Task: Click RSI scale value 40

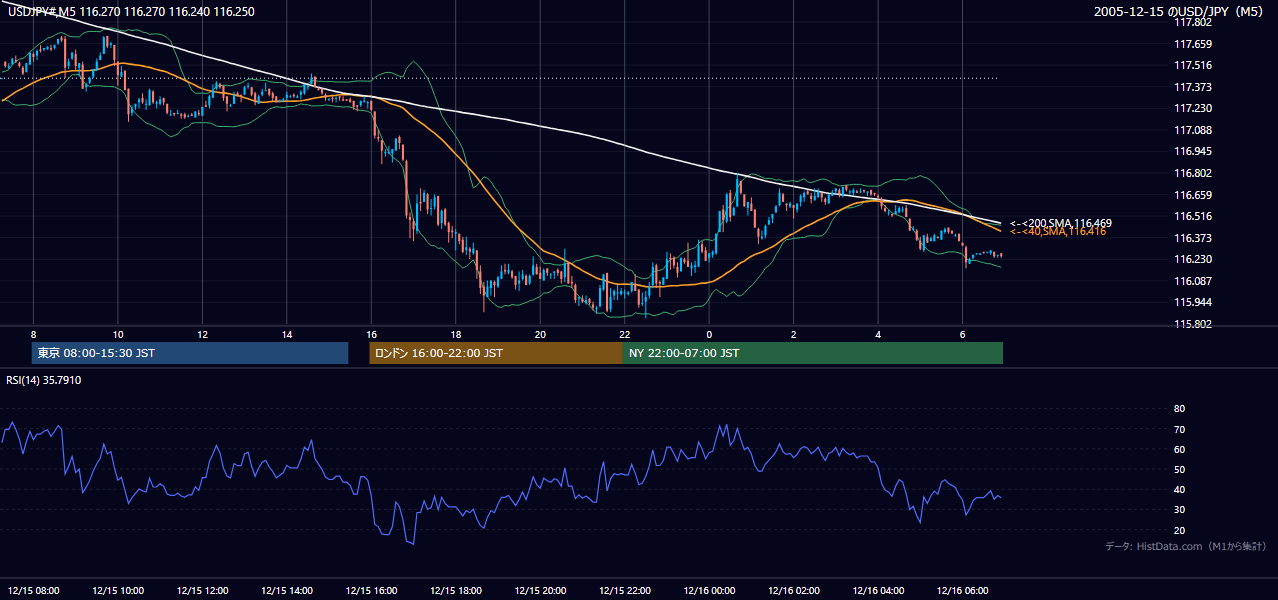Action: pos(1179,490)
